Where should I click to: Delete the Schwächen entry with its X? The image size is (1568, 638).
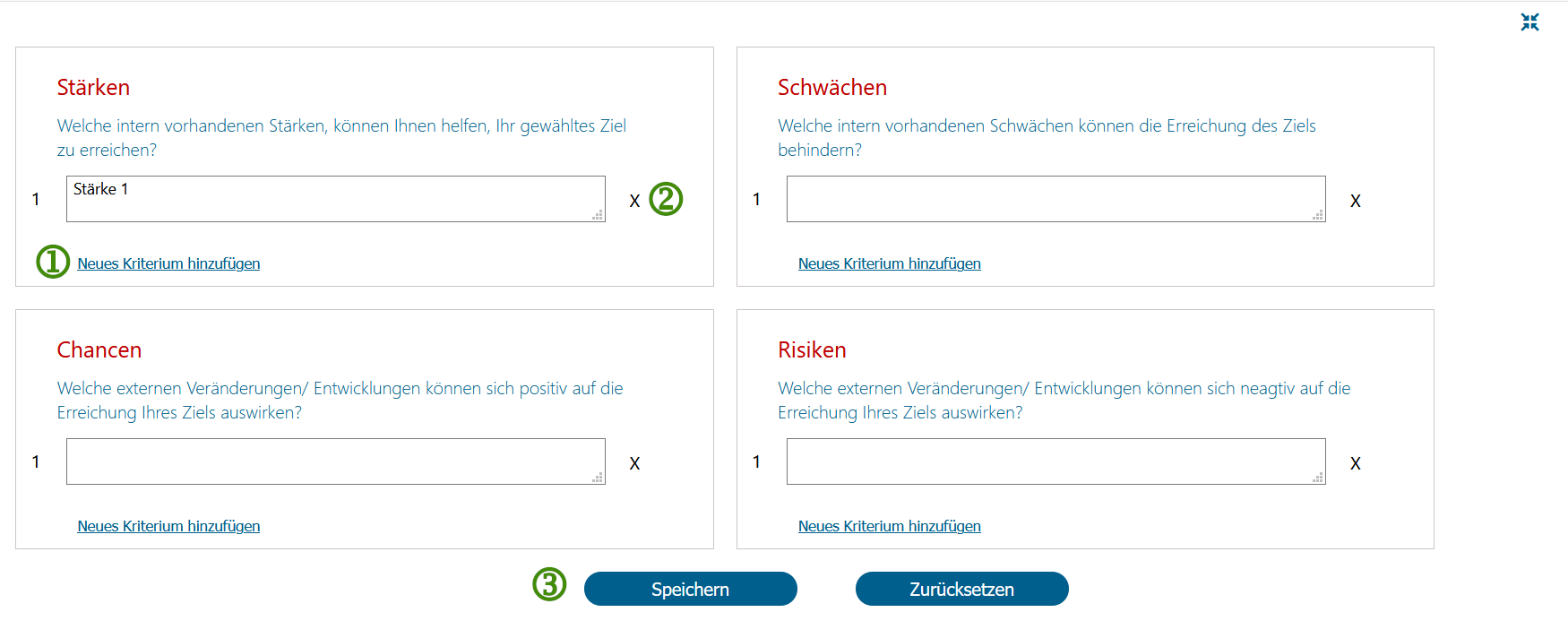click(x=1356, y=201)
